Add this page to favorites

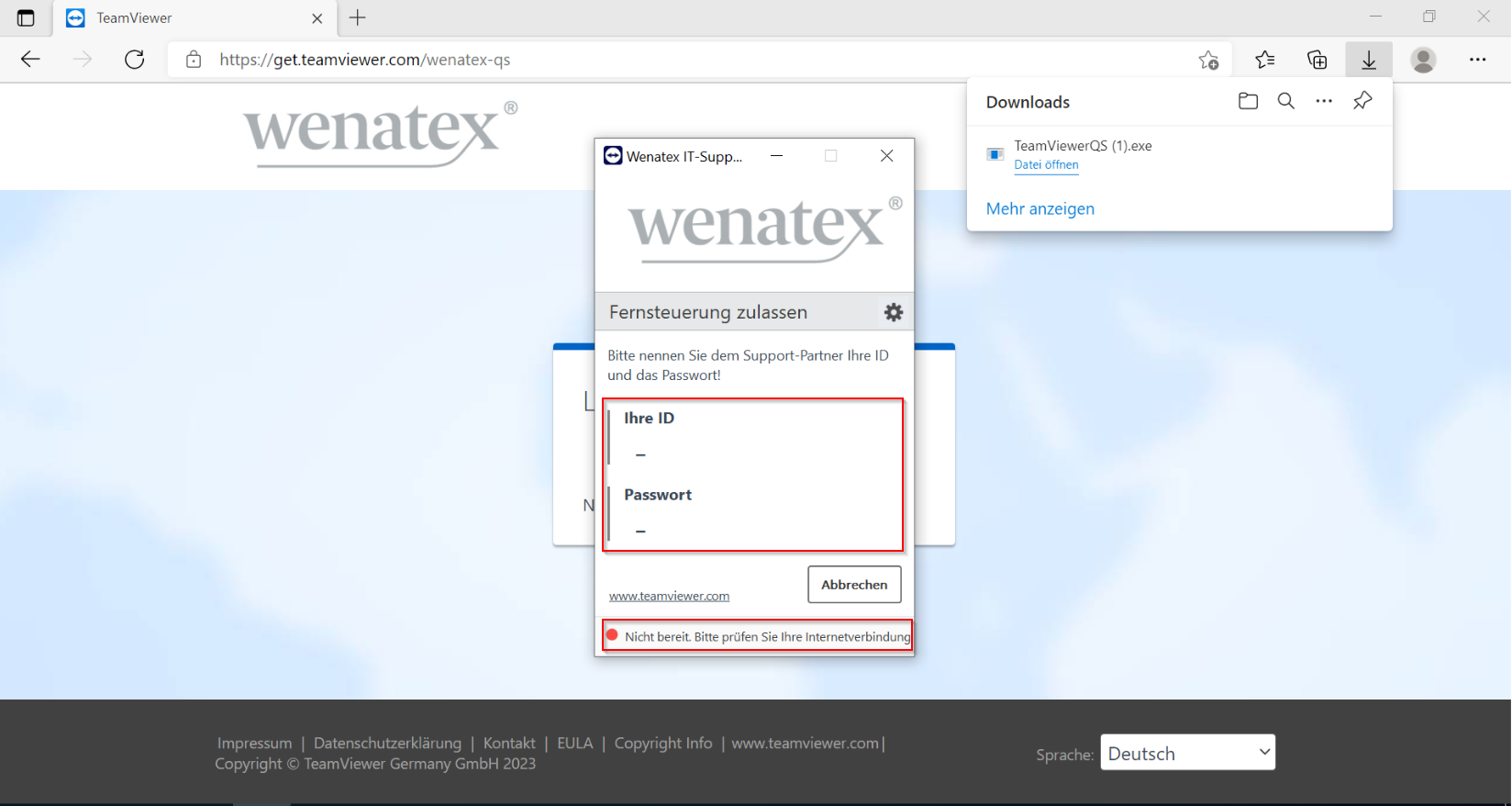[1208, 60]
